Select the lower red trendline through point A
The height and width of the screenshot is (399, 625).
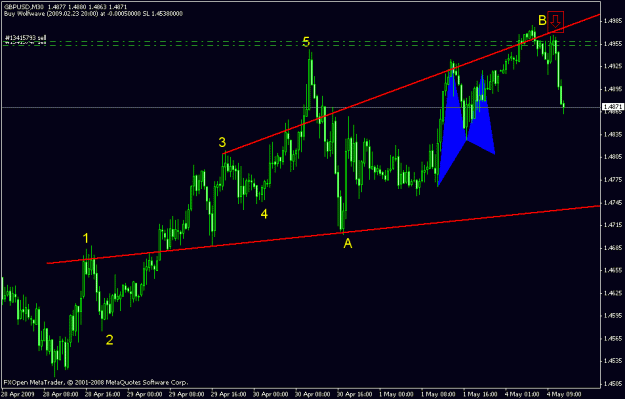(x=323, y=235)
